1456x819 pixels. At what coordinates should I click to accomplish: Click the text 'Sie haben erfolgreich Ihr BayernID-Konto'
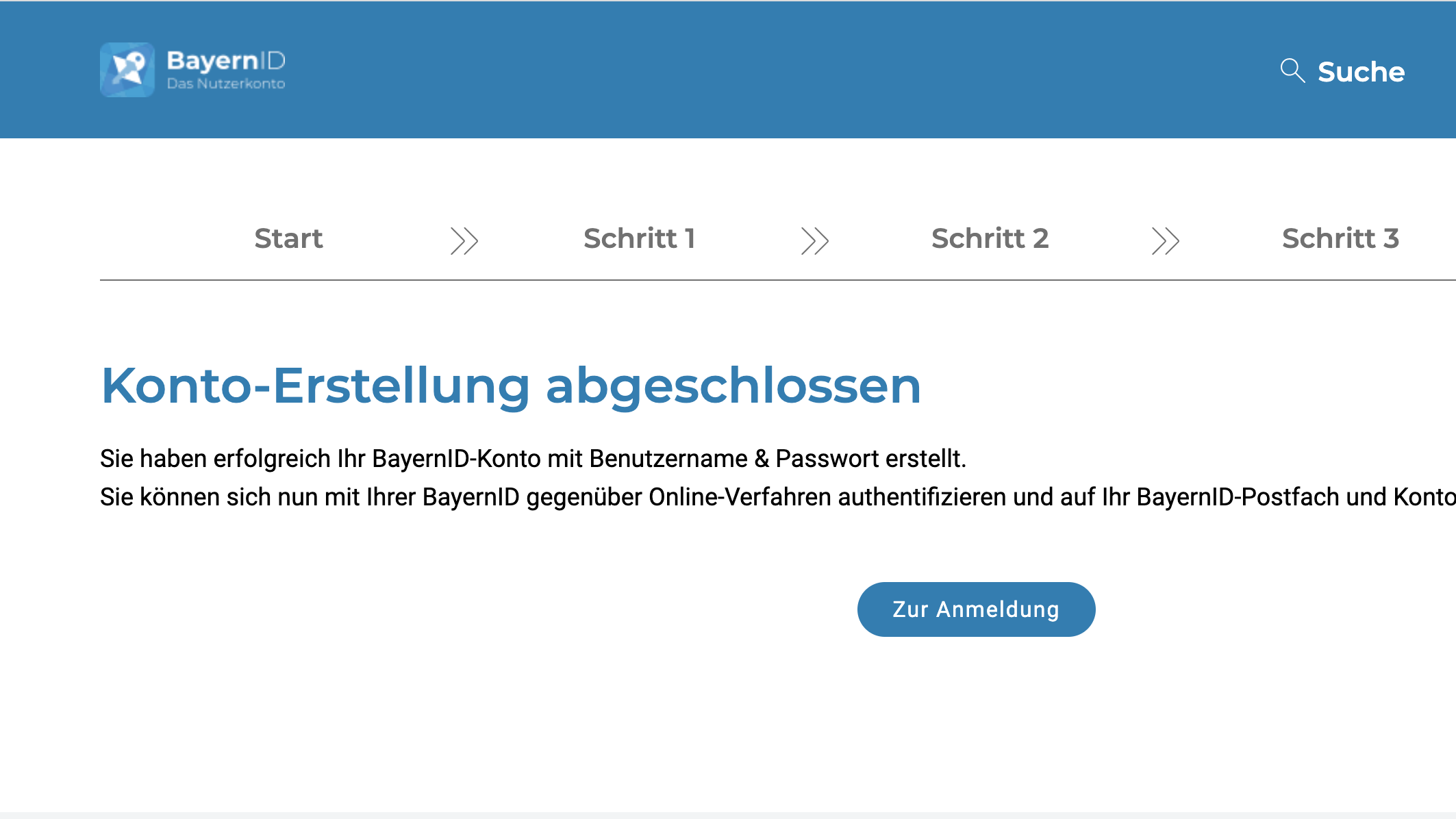(321, 459)
